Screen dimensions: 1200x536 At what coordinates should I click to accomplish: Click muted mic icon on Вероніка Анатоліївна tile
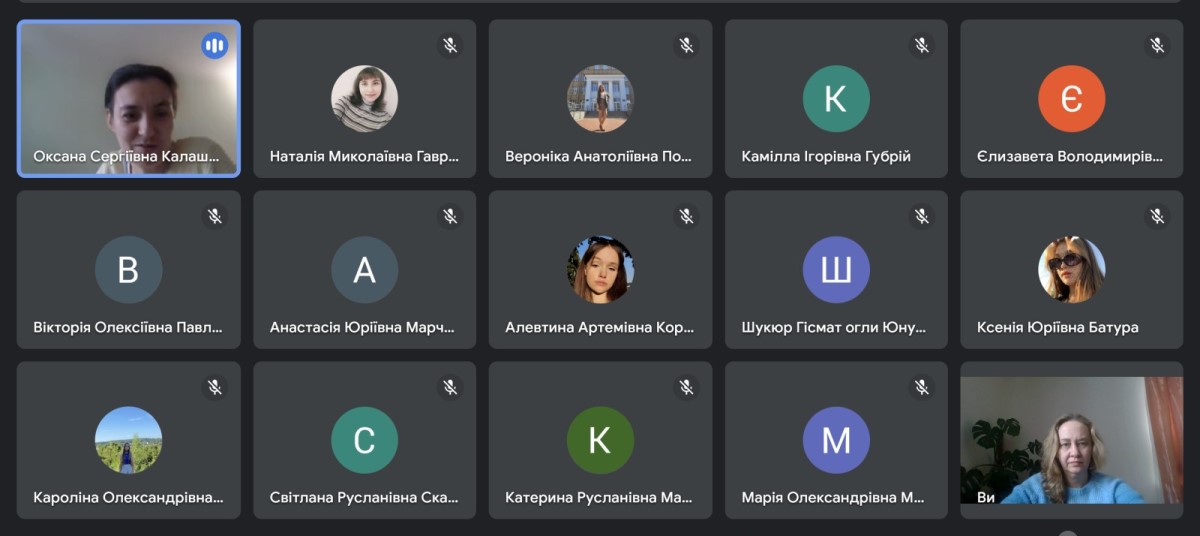(x=686, y=45)
